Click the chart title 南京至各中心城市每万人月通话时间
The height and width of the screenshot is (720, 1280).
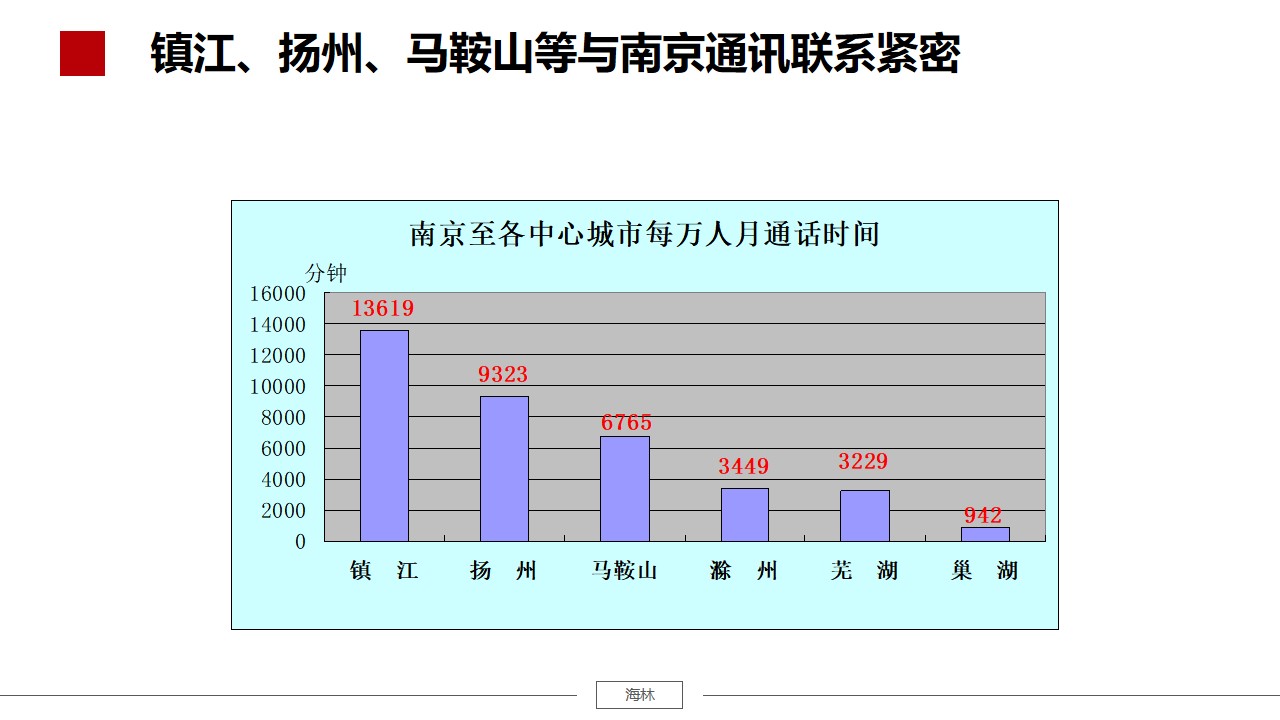click(644, 235)
